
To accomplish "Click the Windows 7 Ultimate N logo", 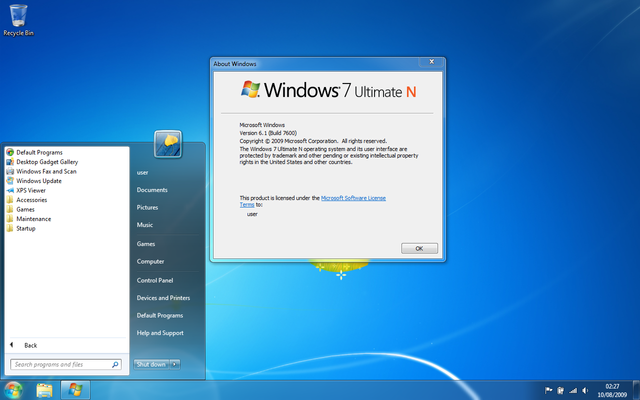I will [328, 90].
